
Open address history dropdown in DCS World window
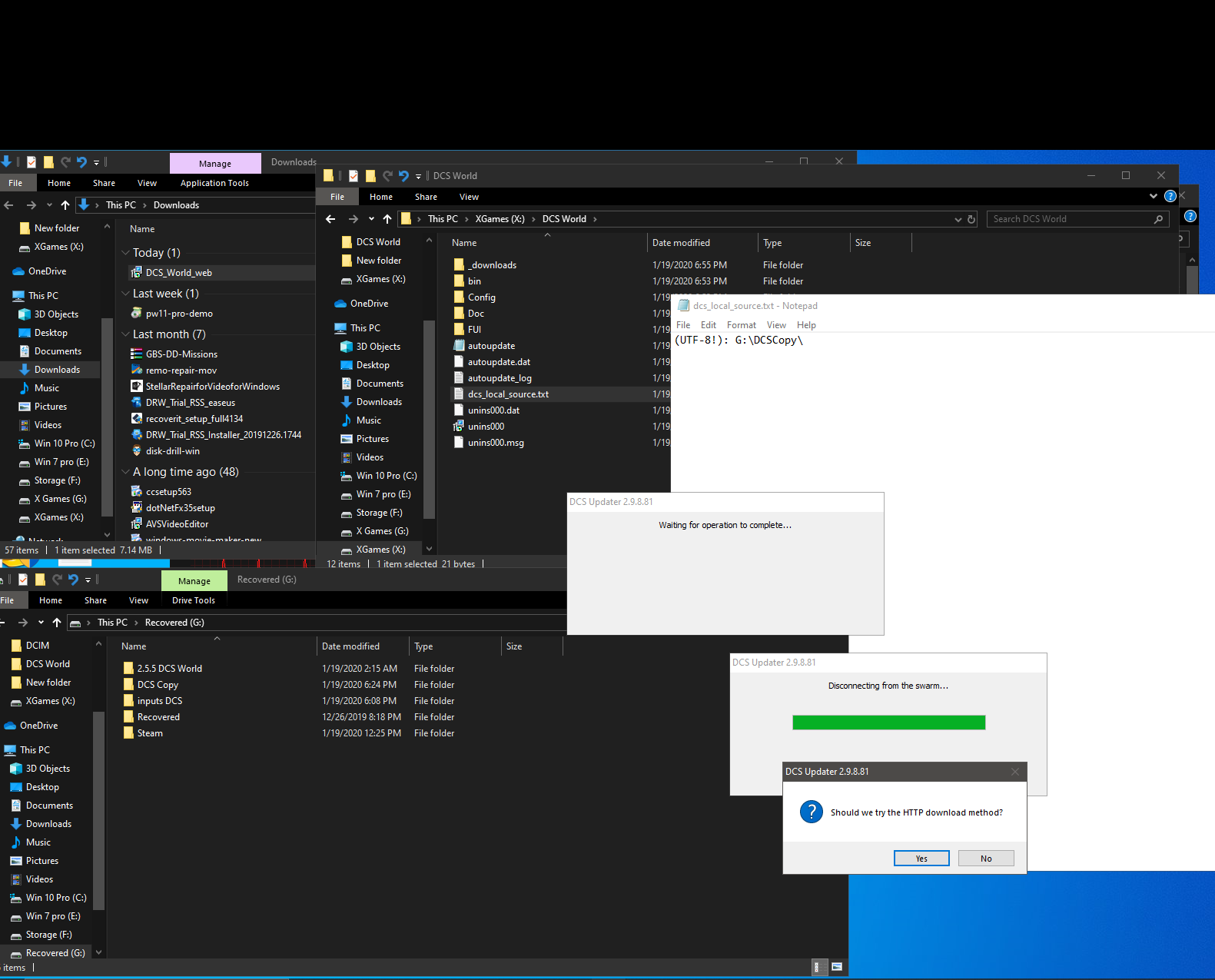pos(958,219)
